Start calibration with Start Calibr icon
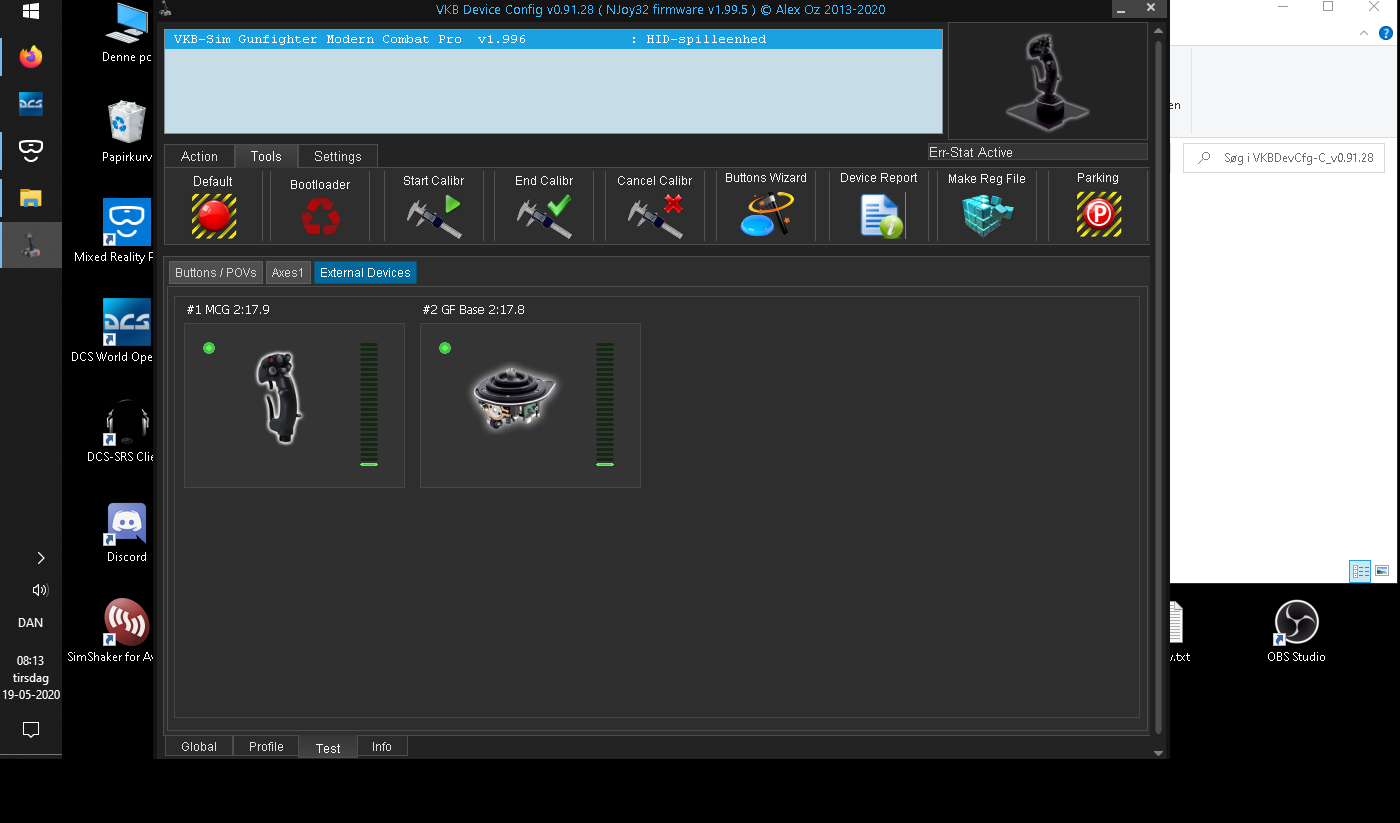 click(434, 216)
